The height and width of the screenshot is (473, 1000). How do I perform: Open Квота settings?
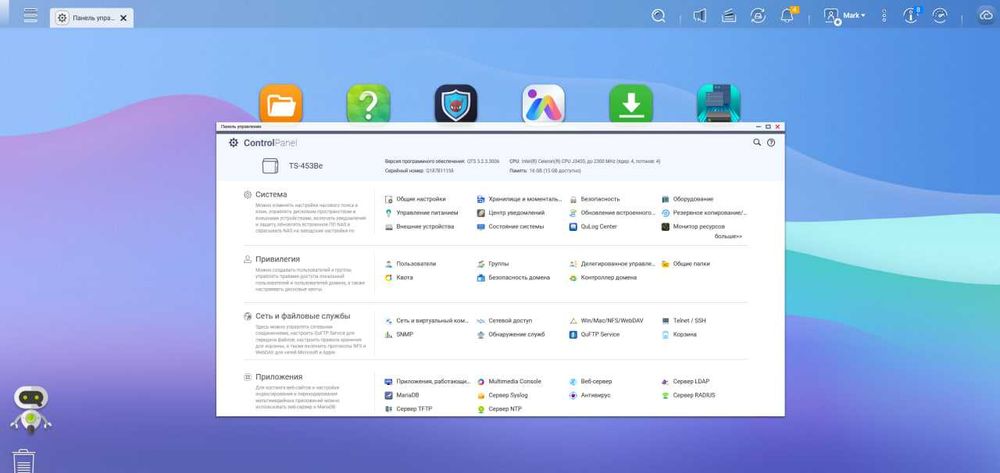[x=399, y=278]
